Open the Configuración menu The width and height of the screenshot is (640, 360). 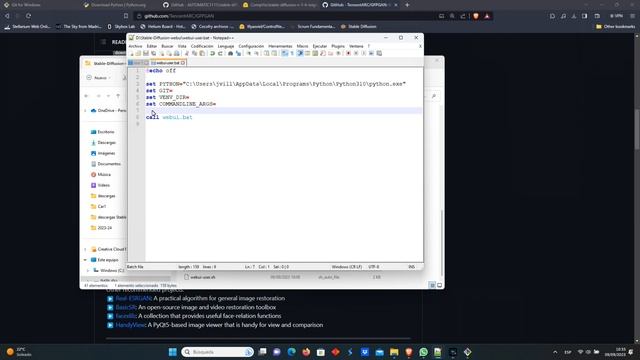coord(251,46)
